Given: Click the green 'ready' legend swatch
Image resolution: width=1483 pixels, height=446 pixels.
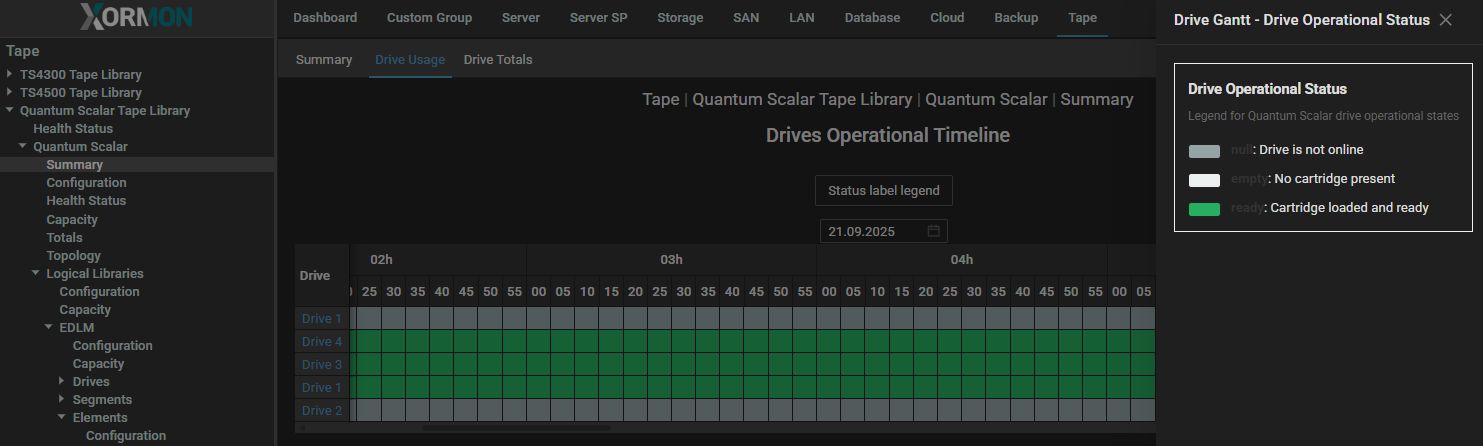Looking at the screenshot, I should [1204, 209].
